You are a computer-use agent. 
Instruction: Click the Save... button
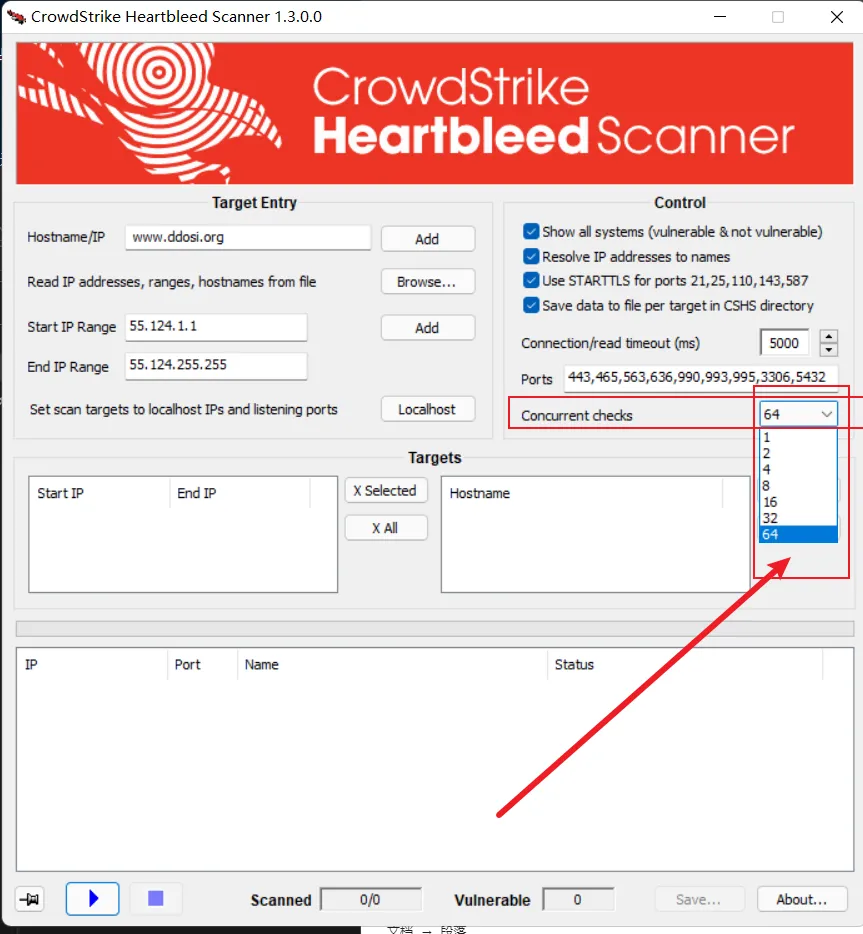699,899
